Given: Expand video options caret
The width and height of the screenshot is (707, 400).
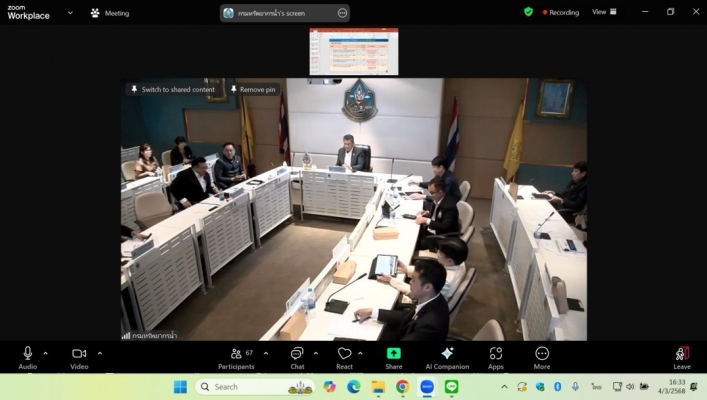Looking at the screenshot, I should [100, 353].
